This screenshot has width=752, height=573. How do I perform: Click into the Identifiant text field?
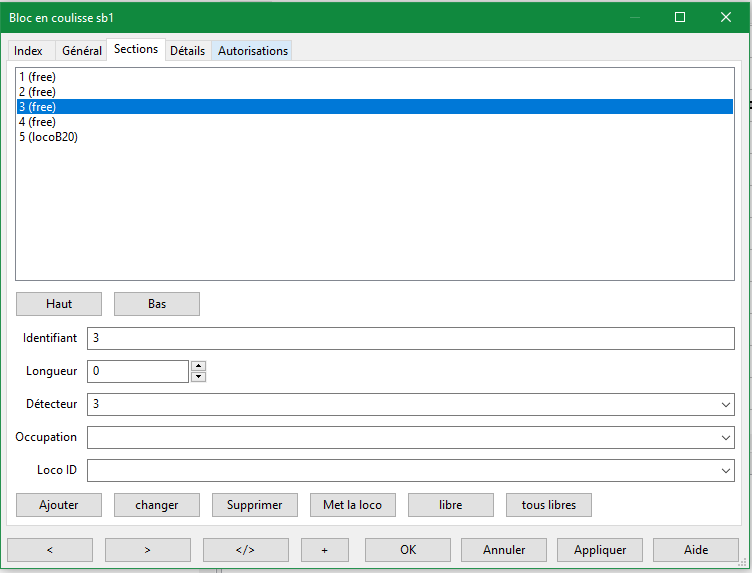[x=410, y=338]
